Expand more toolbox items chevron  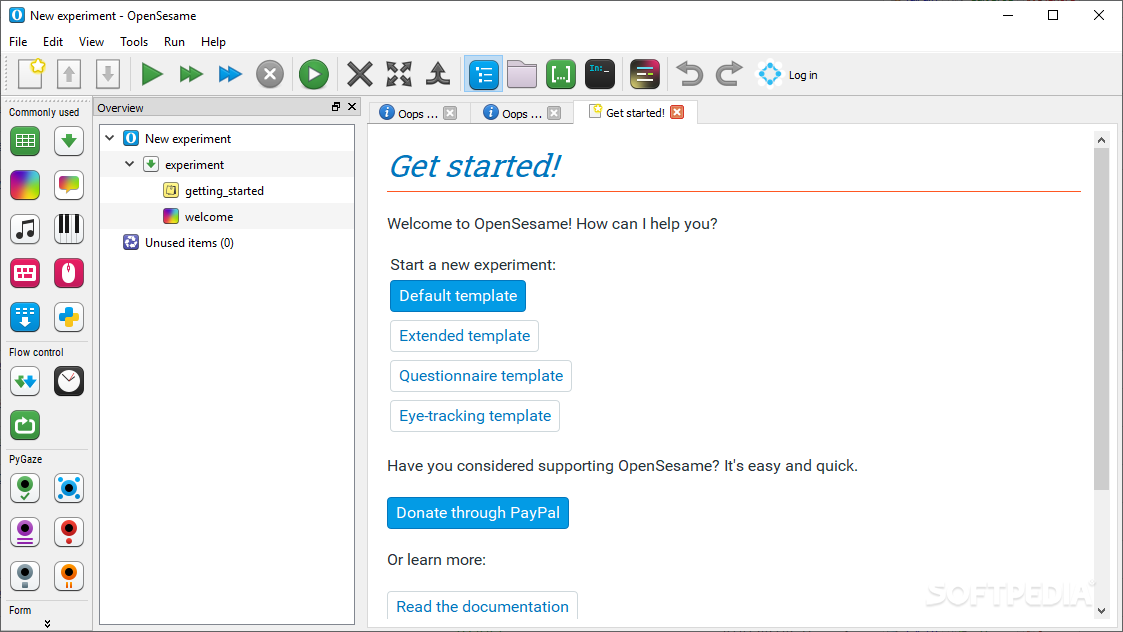tap(47, 623)
